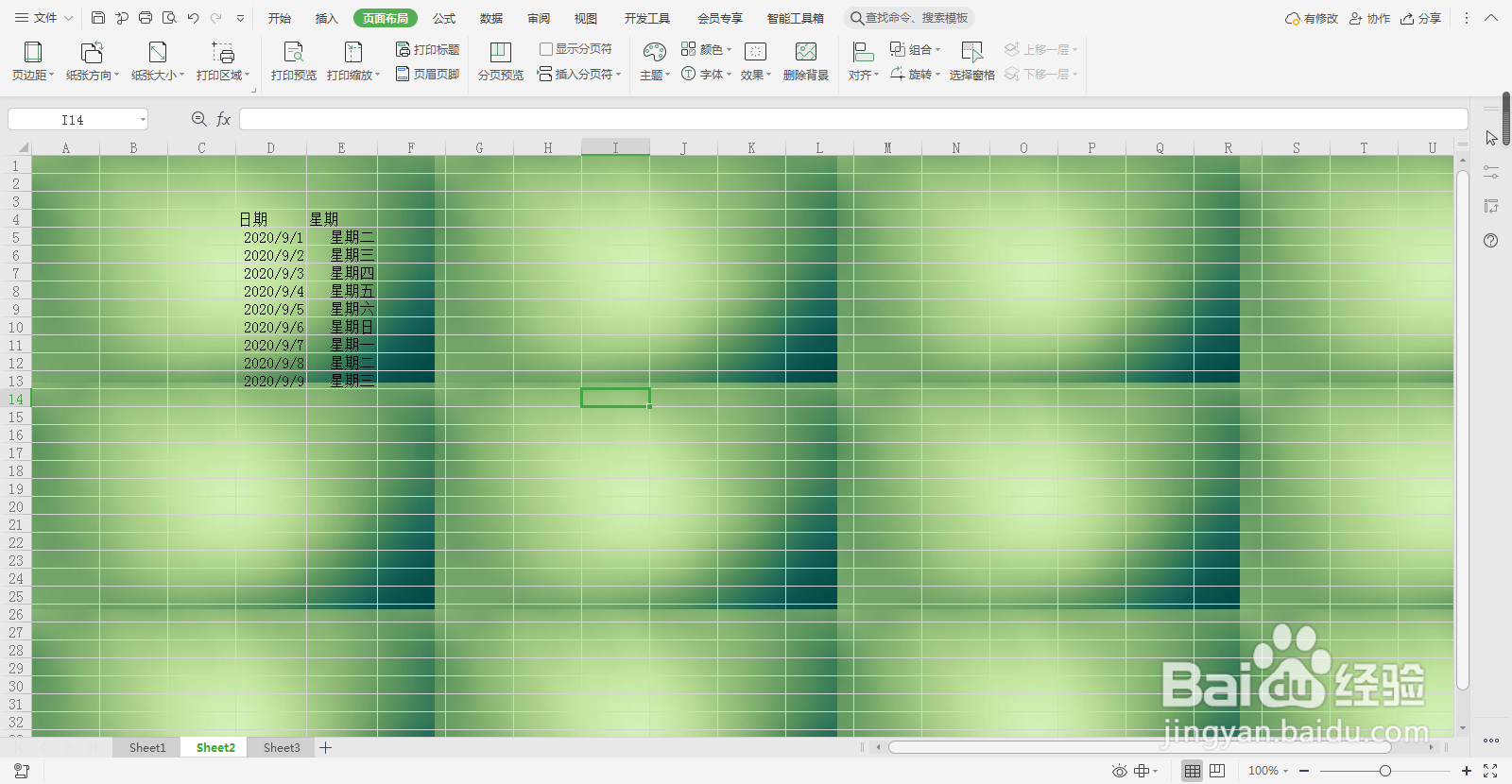Click the settings sliders icon in right sidebar
The image size is (1512, 784).
coord(1491,172)
